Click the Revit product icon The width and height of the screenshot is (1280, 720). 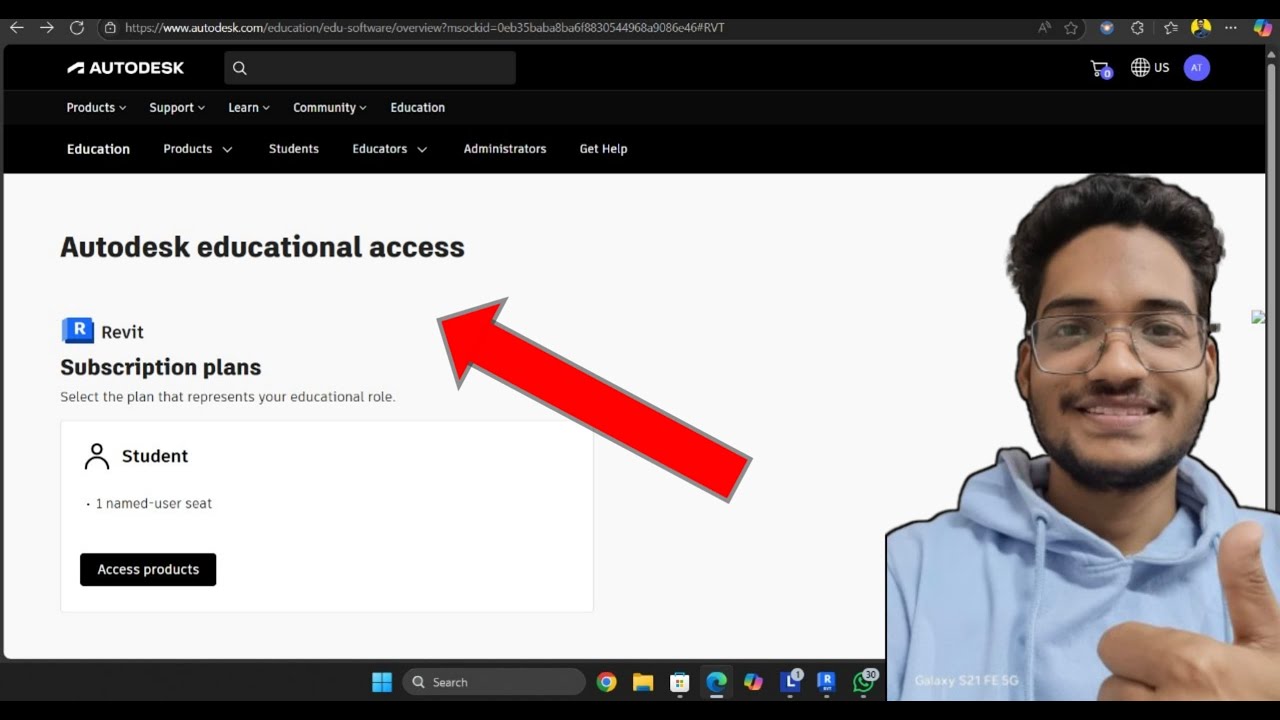pos(78,330)
